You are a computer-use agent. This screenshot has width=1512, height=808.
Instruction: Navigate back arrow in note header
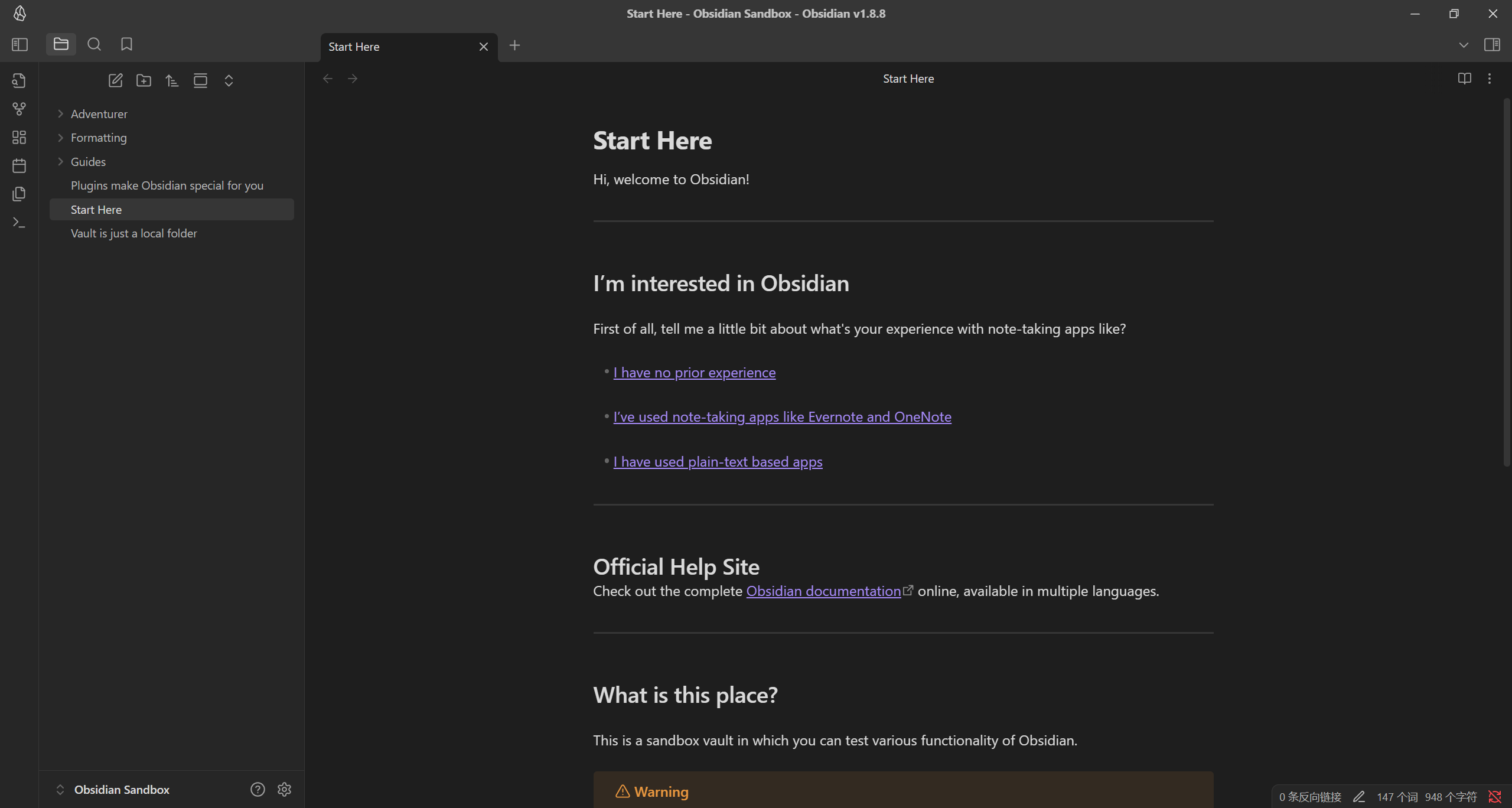click(328, 79)
